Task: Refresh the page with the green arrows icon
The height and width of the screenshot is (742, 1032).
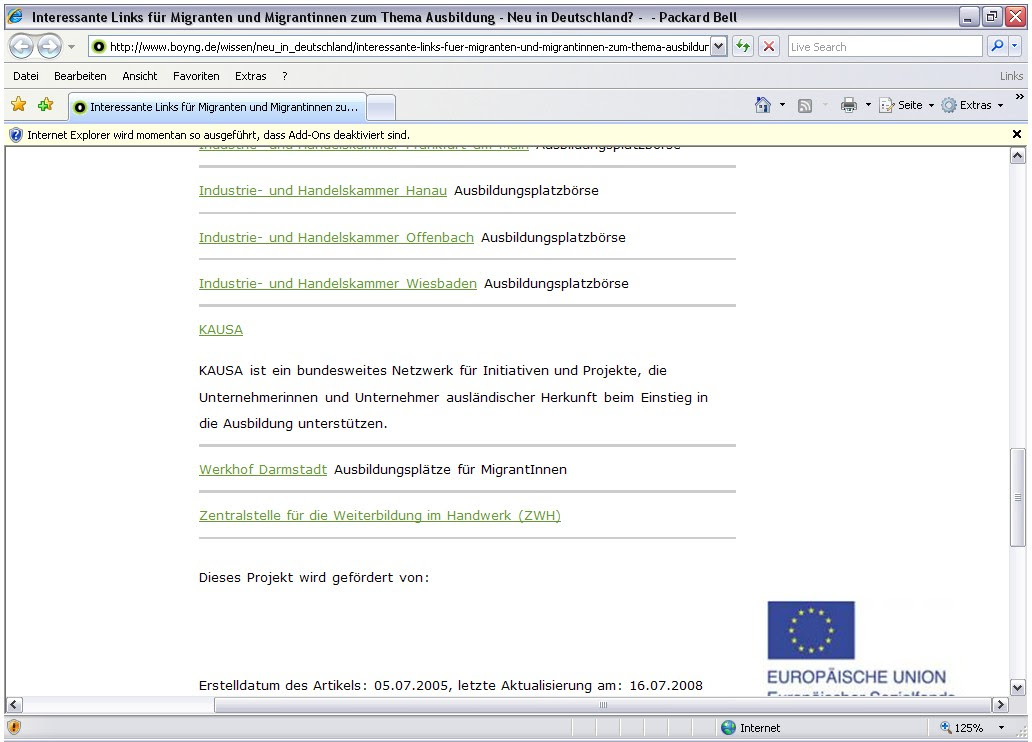Action: (x=743, y=46)
